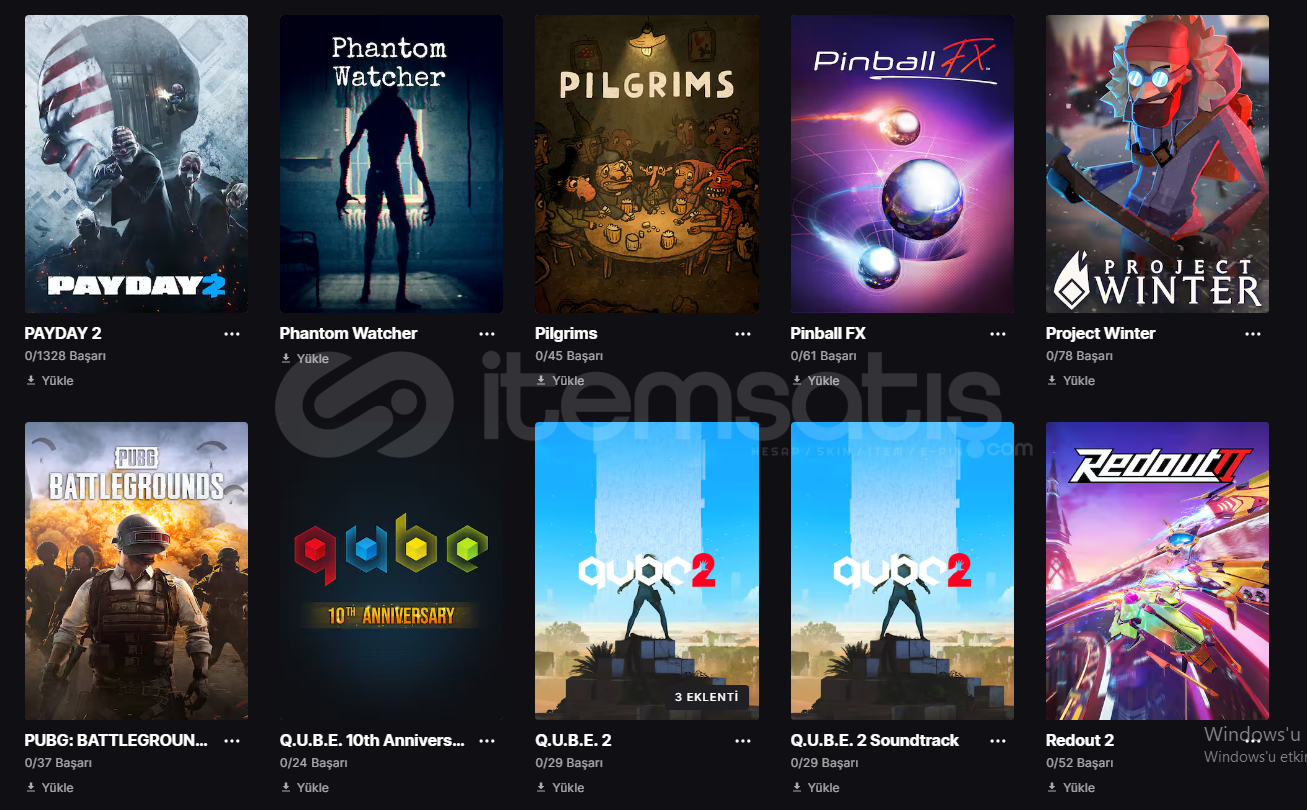
Task: Expand the options menu for Q.U.B.E. 10th Anniversary
Action: (487, 741)
